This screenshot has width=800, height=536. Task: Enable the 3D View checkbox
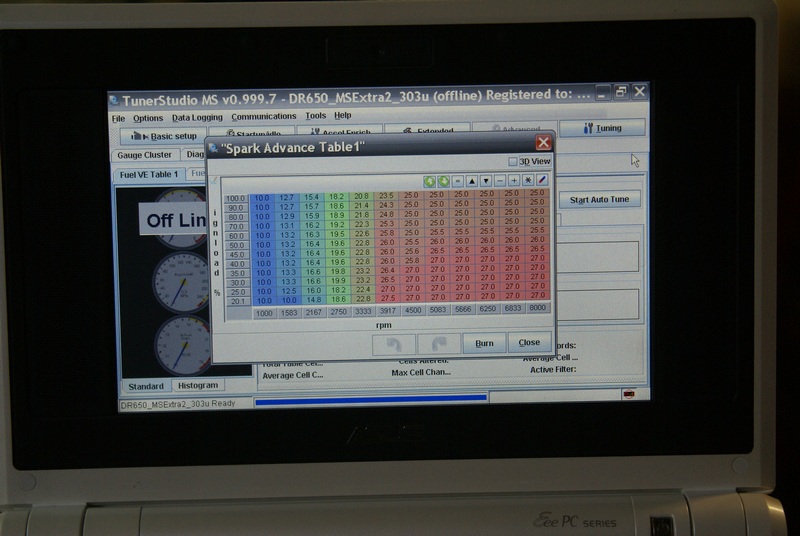[x=512, y=162]
